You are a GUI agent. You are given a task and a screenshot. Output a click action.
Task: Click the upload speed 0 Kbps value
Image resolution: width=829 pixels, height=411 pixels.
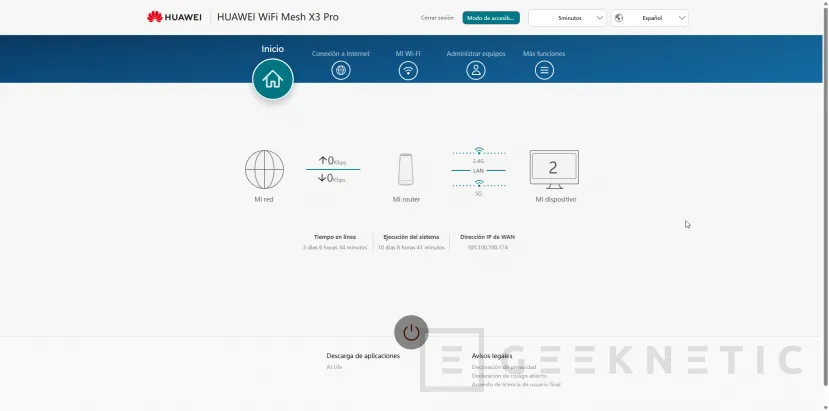click(x=332, y=160)
